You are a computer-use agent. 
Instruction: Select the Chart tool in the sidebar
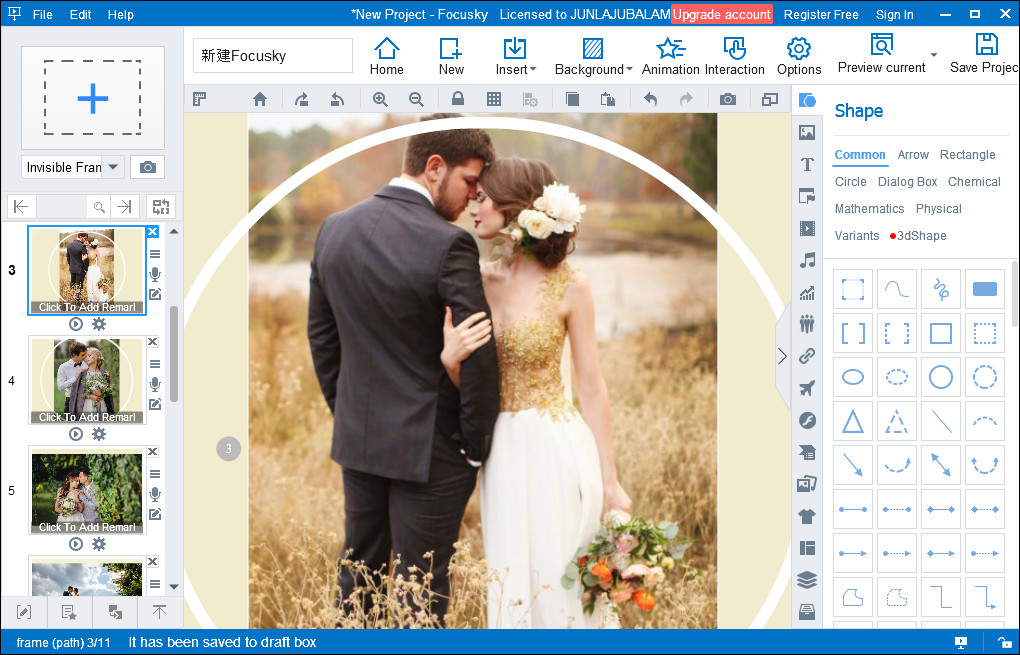click(x=807, y=293)
